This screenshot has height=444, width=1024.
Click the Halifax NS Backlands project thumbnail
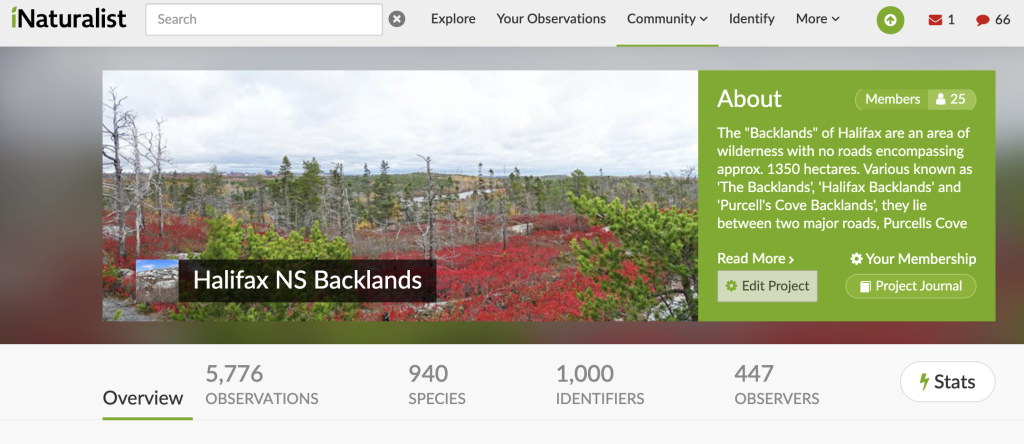(157, 280)
